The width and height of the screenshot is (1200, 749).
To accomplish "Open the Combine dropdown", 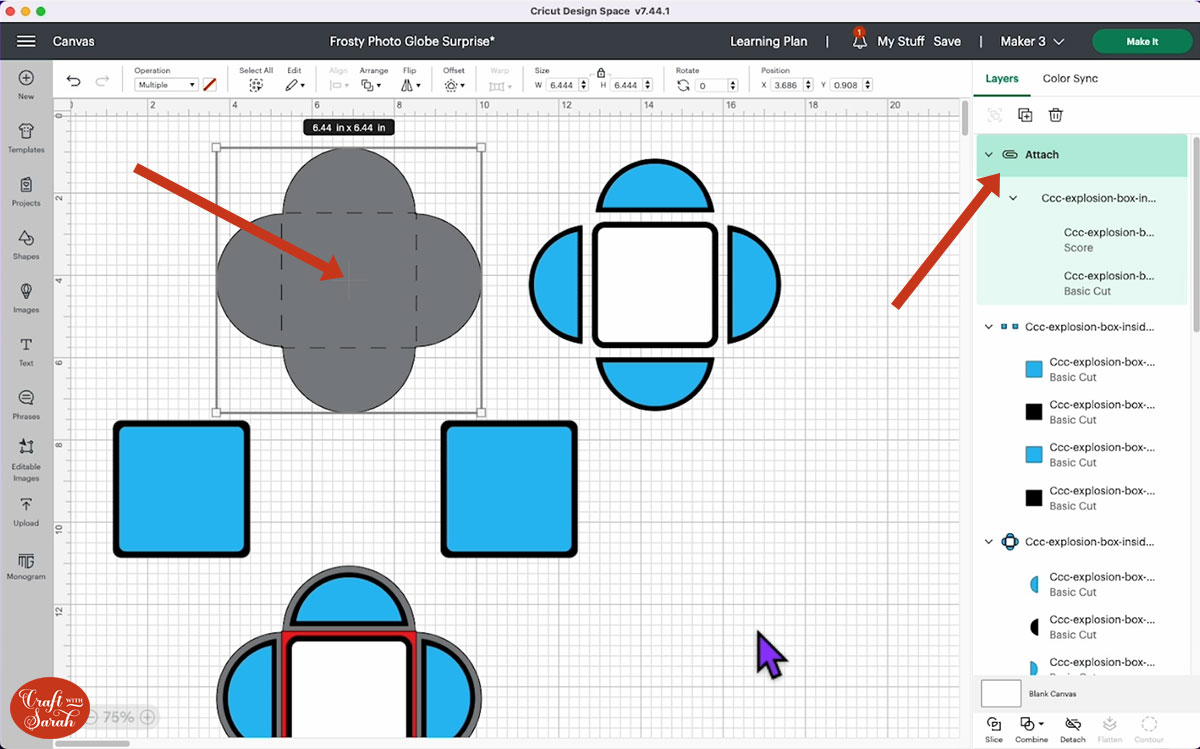I will click(x=1031, y=729).
